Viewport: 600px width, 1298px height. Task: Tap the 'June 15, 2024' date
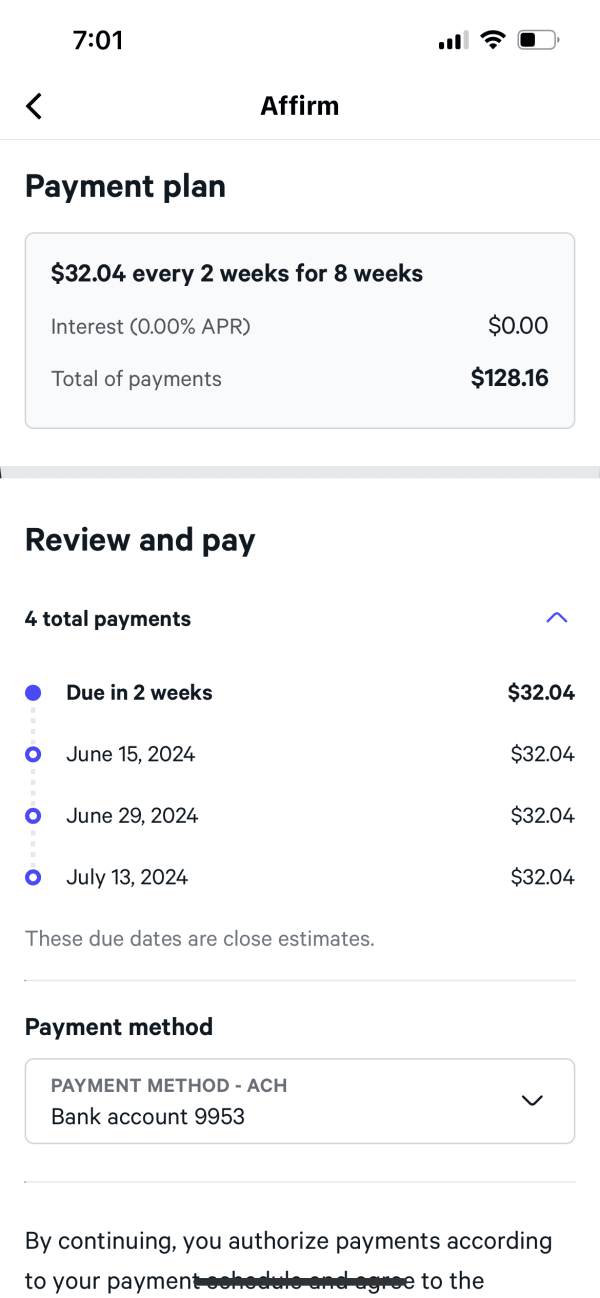pos(131,755)
